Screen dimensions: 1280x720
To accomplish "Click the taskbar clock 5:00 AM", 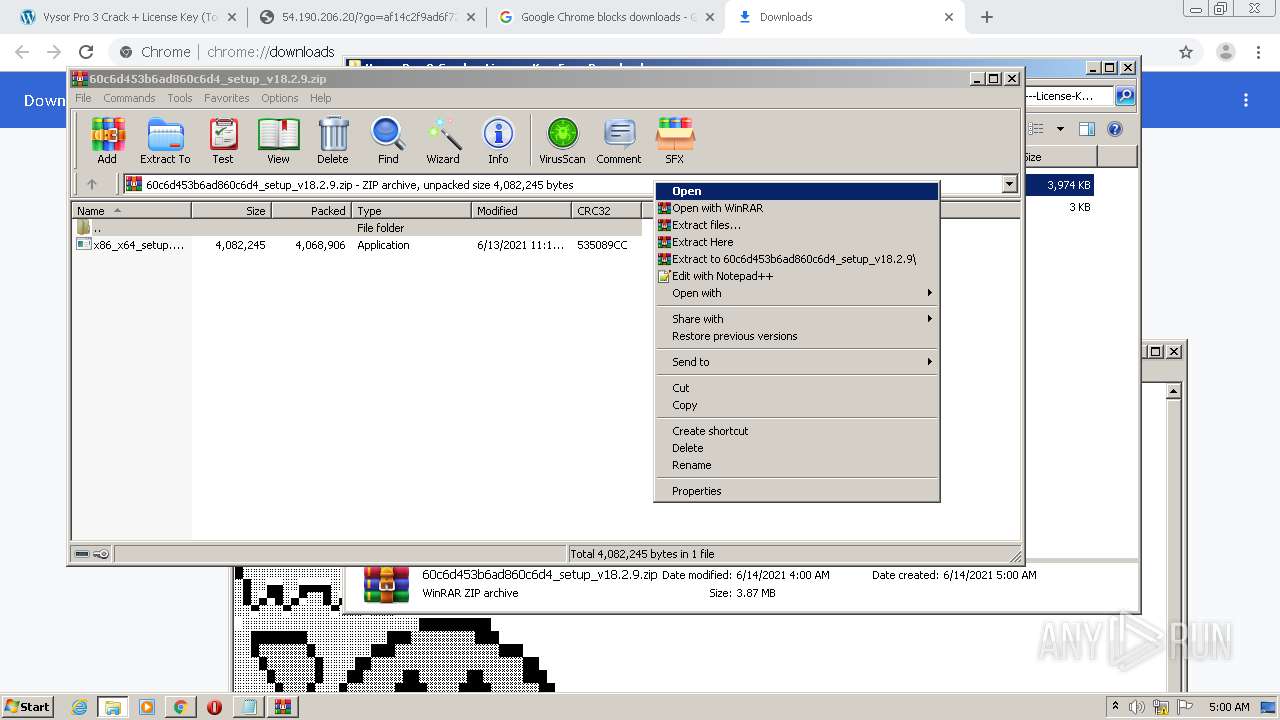I will coord(1229,707).
